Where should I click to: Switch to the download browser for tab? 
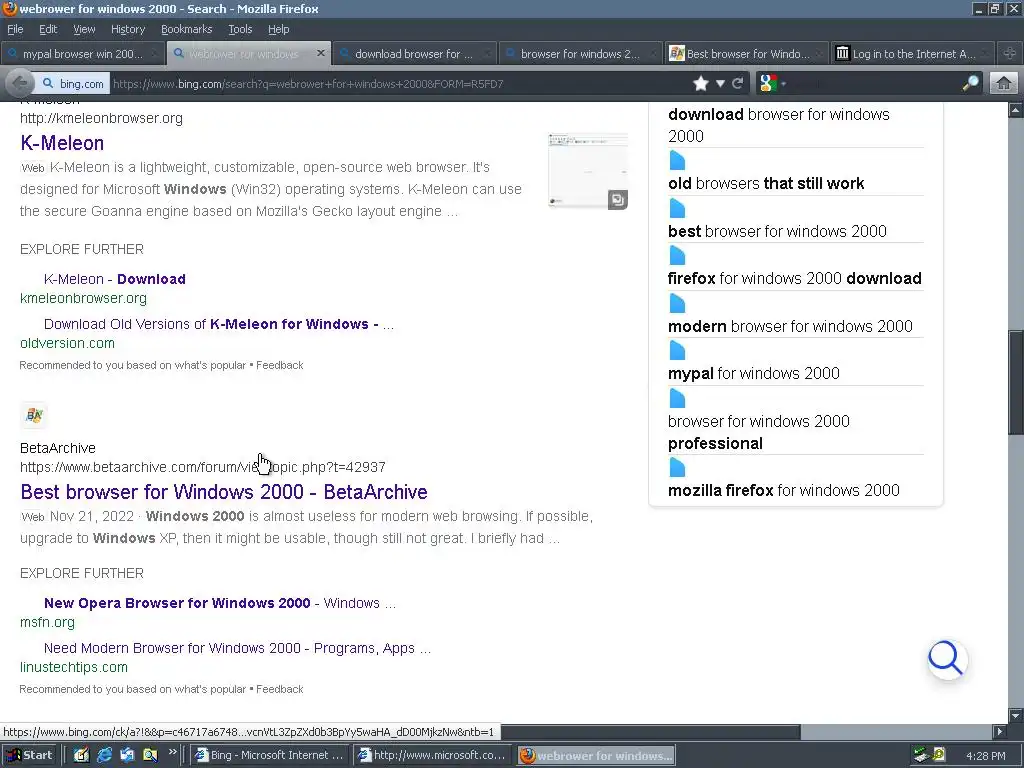click(x=414, y=54)
